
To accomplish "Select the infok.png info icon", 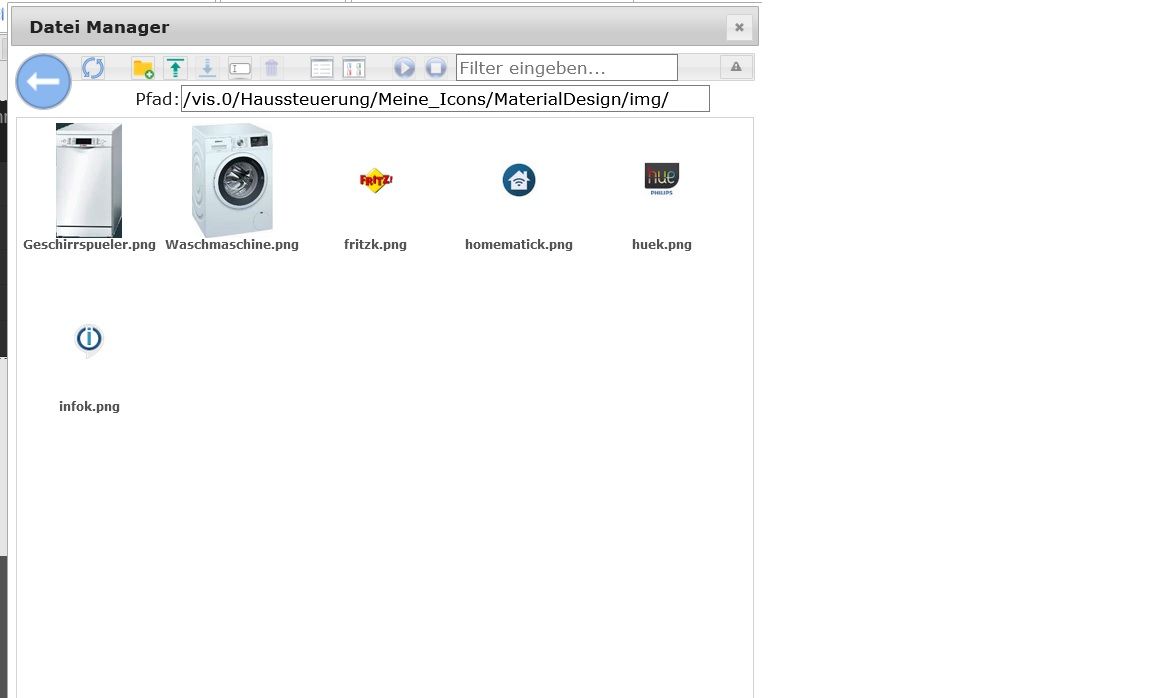I will click(89, 340).
